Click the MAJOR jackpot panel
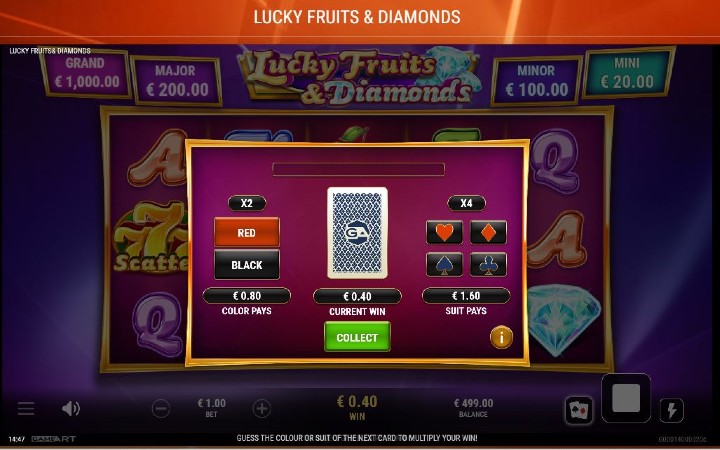Screen dimensions: 720x450 pos(176,81)
